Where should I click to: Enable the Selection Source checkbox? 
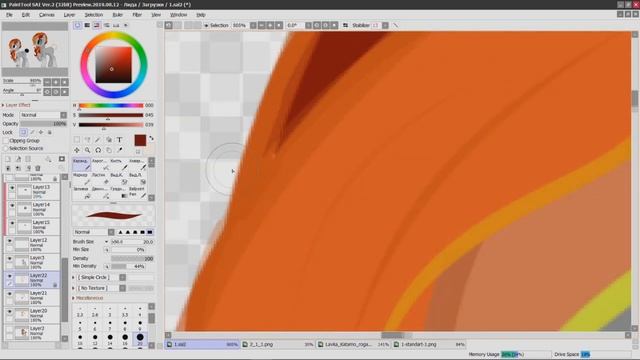click(6, 149)
